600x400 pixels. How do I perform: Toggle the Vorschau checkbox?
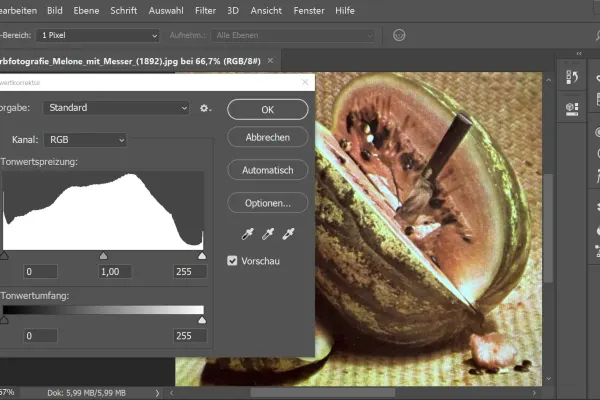[232, 261]
